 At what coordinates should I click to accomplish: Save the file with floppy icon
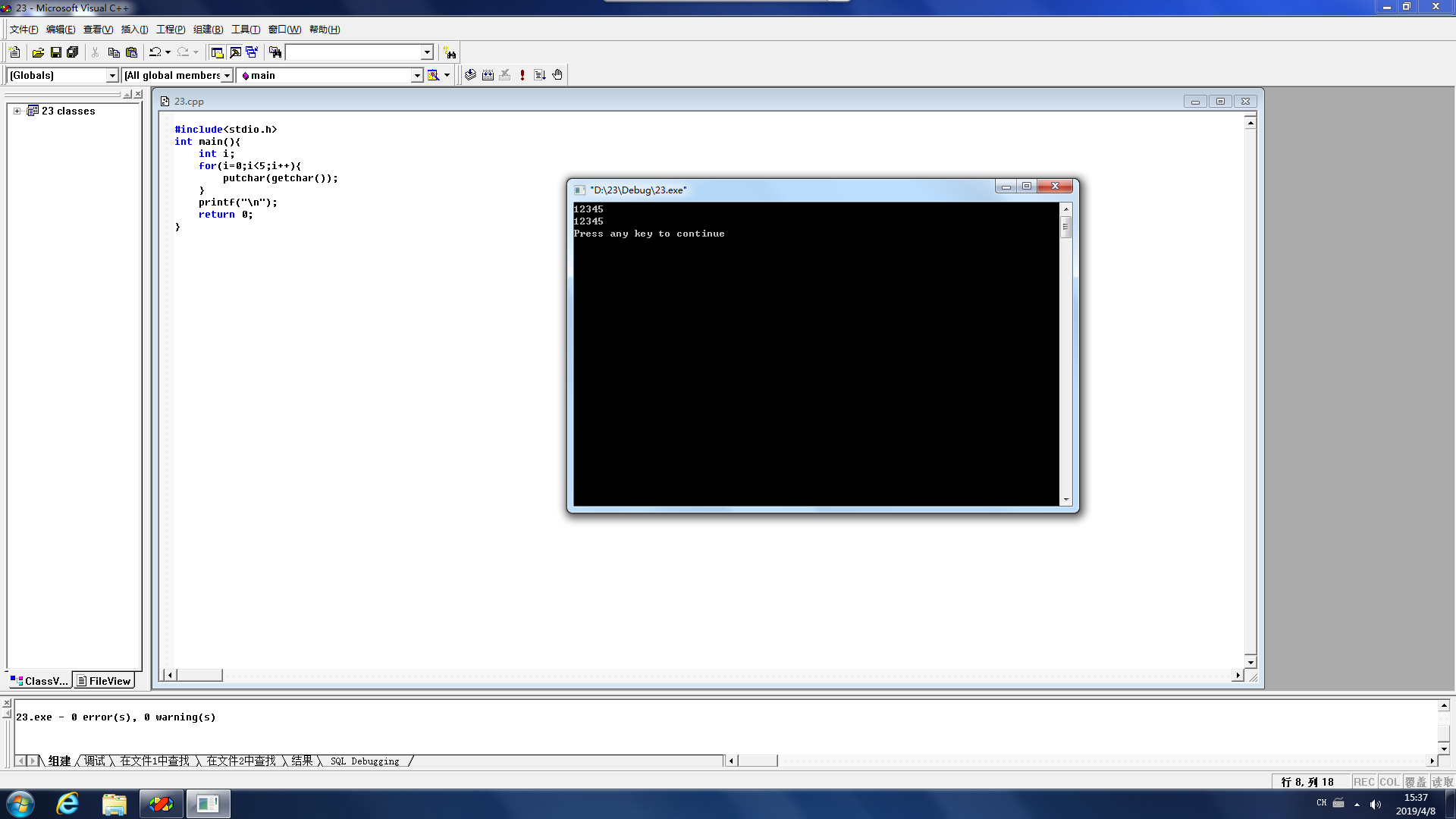[x=55, y=52]
